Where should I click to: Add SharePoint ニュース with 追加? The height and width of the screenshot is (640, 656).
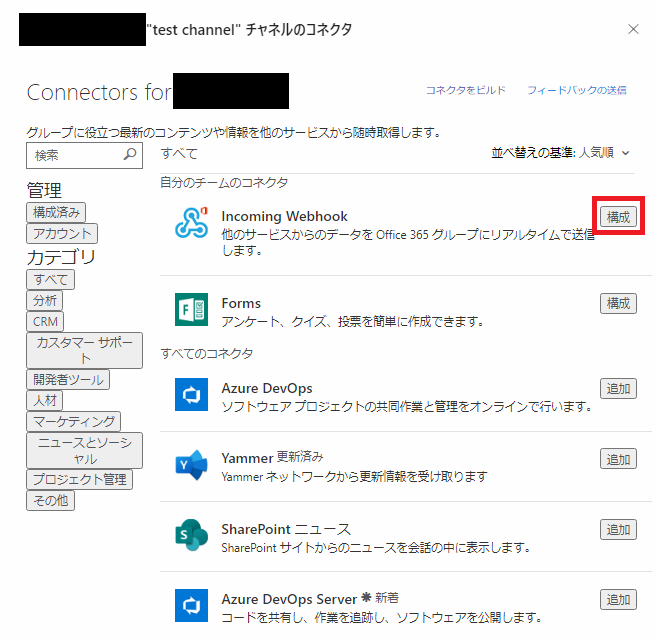coord(618,530)
